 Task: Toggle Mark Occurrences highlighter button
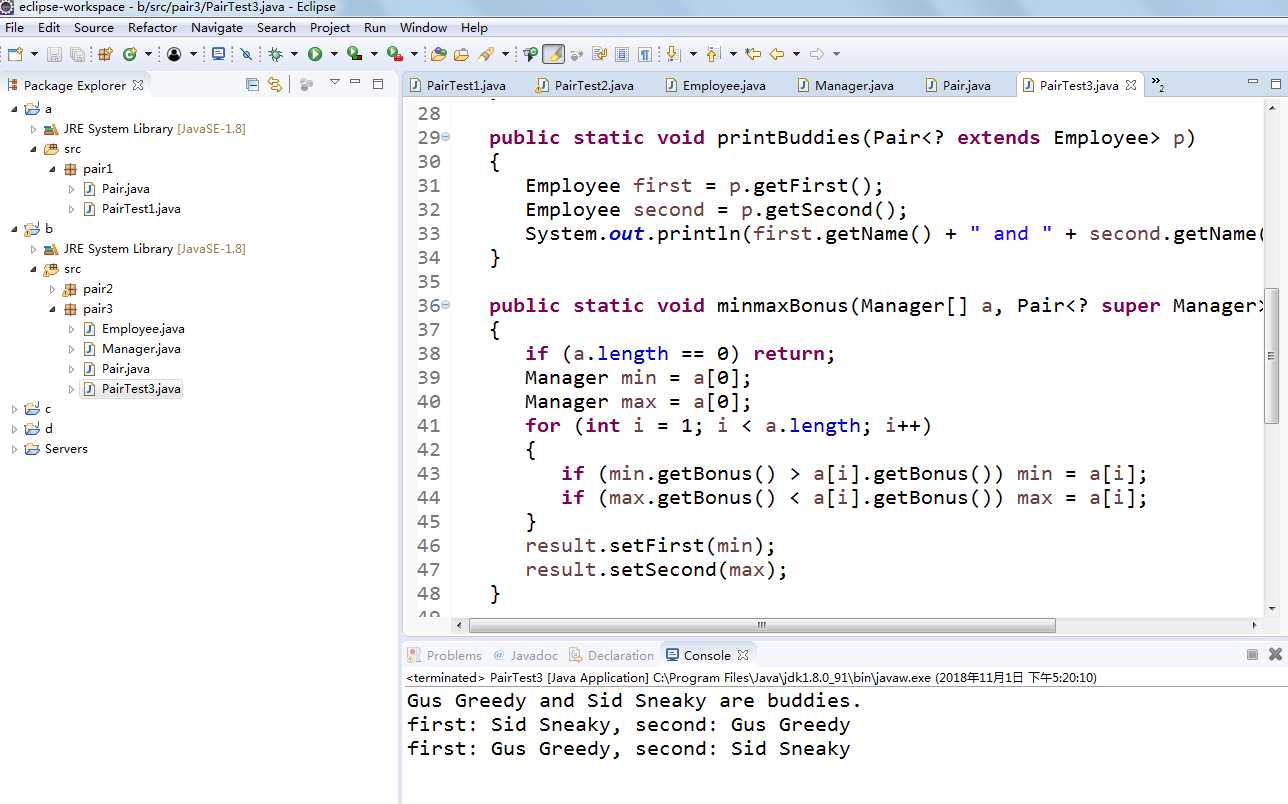coord(553,54)
